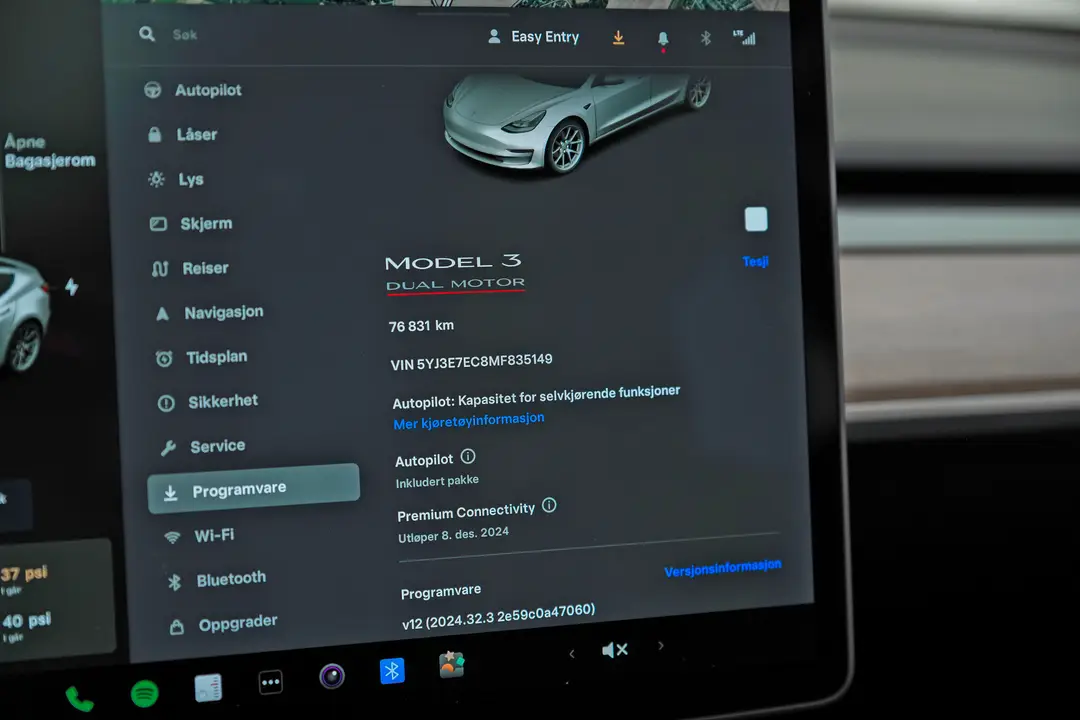Image resolution: width=1080 pixels, height=720 pixels.
Task: Open the all apps three-dots icon
Action: 271,682
